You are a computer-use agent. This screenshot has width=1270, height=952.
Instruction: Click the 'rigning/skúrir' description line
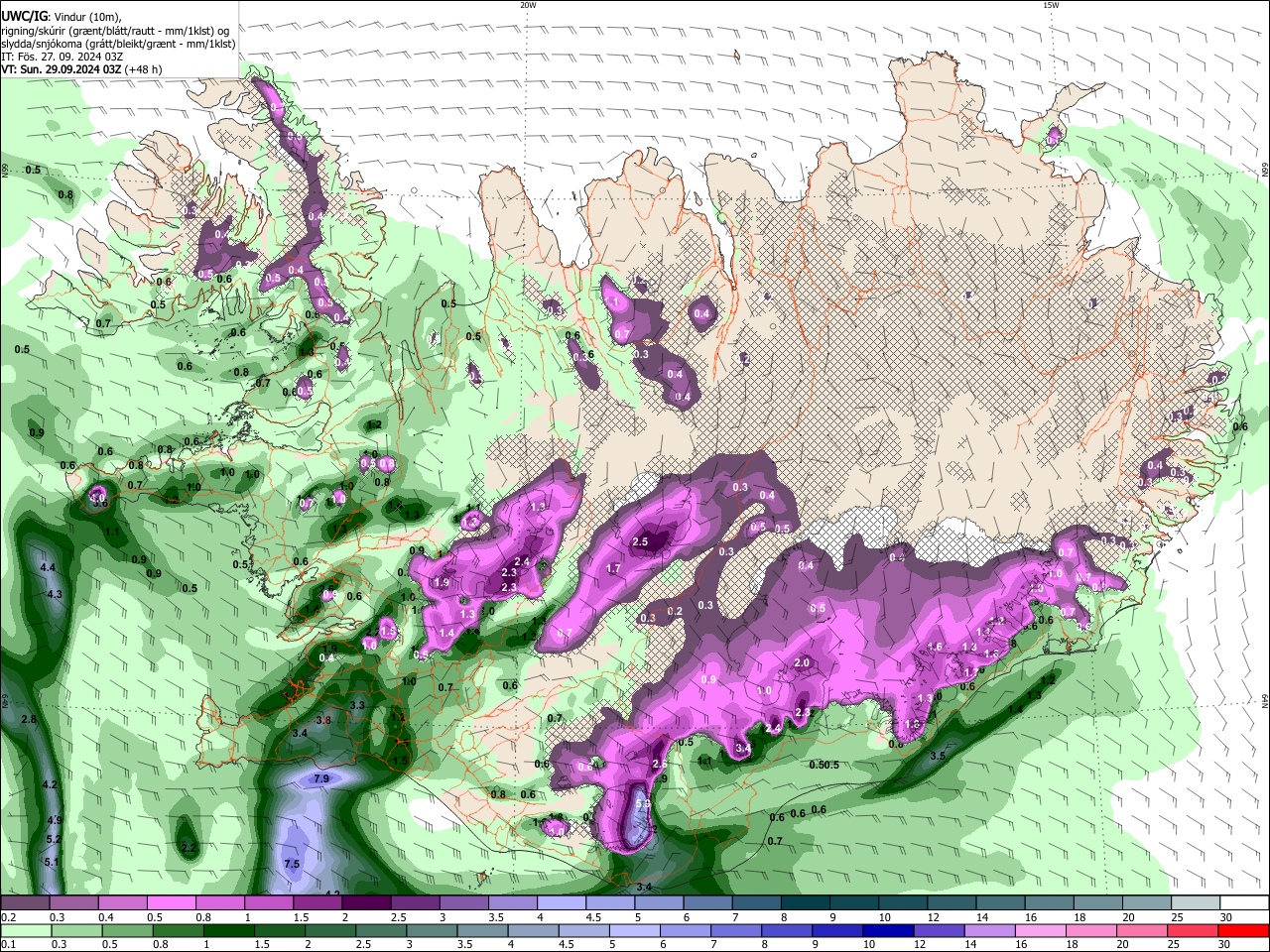pyautogui.click(x=115, y=31)
